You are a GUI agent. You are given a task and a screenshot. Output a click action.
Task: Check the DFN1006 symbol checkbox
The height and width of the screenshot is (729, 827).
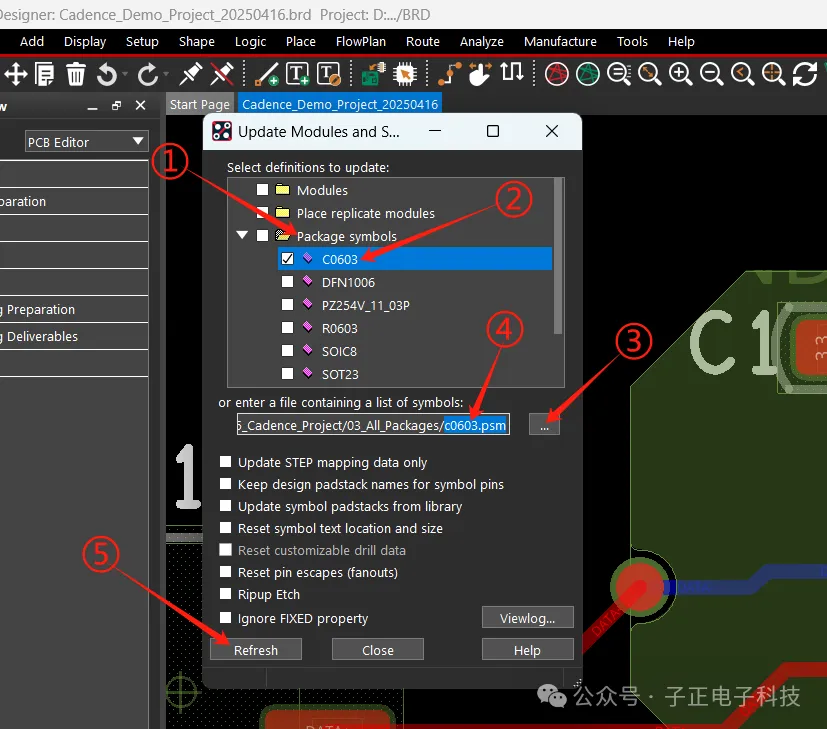tap(287, 282)
